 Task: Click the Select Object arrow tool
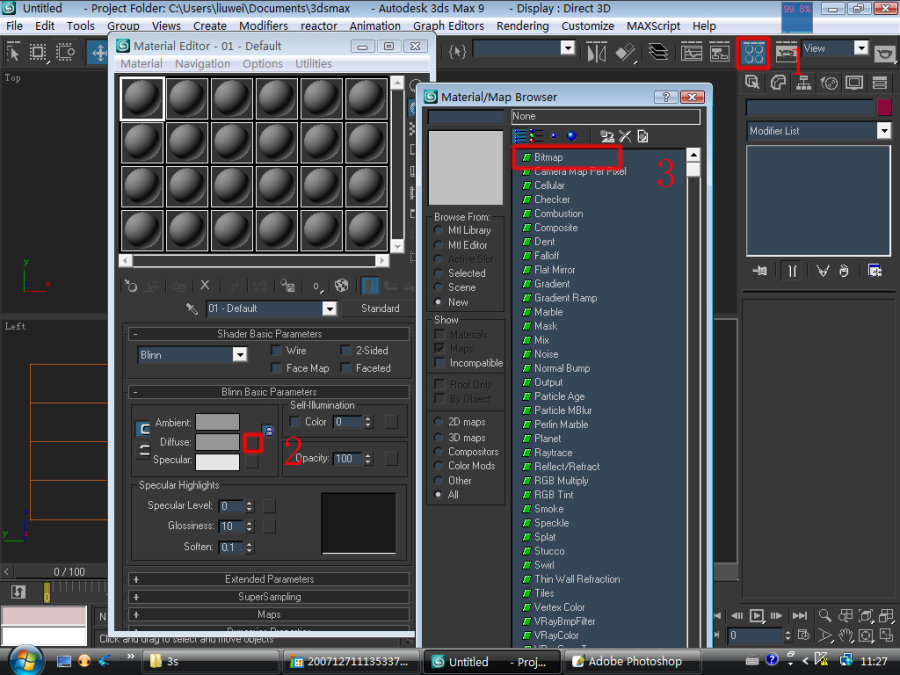pos(13,53)
